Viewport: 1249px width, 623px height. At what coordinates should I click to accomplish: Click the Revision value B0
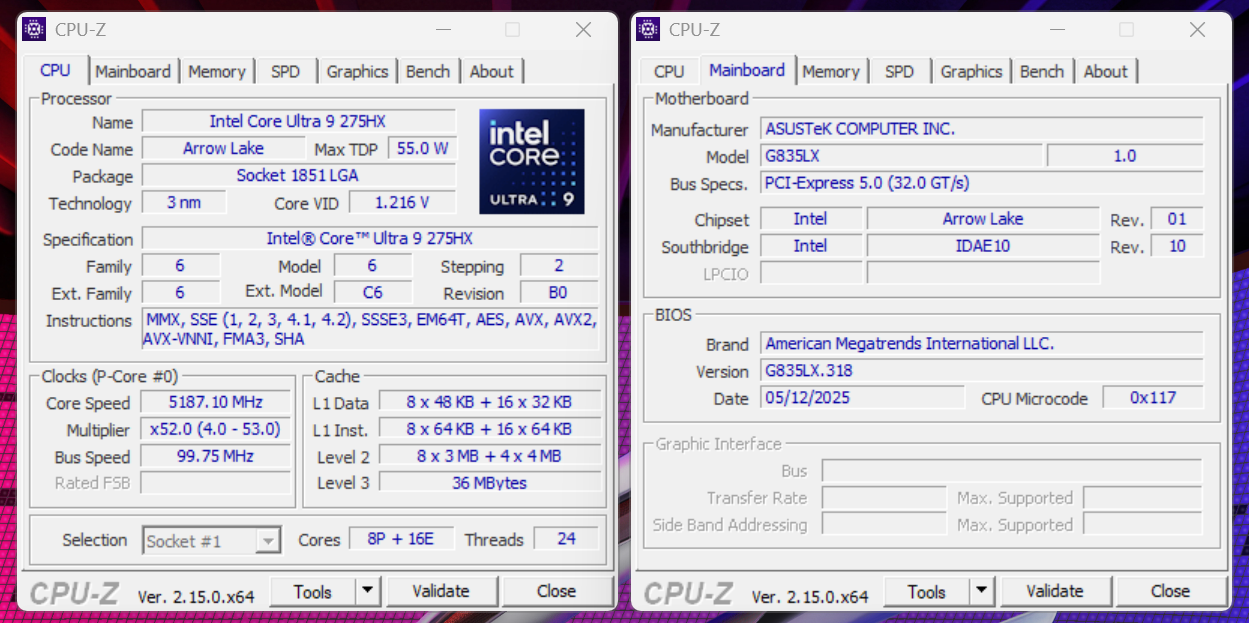tap(558, 292)
